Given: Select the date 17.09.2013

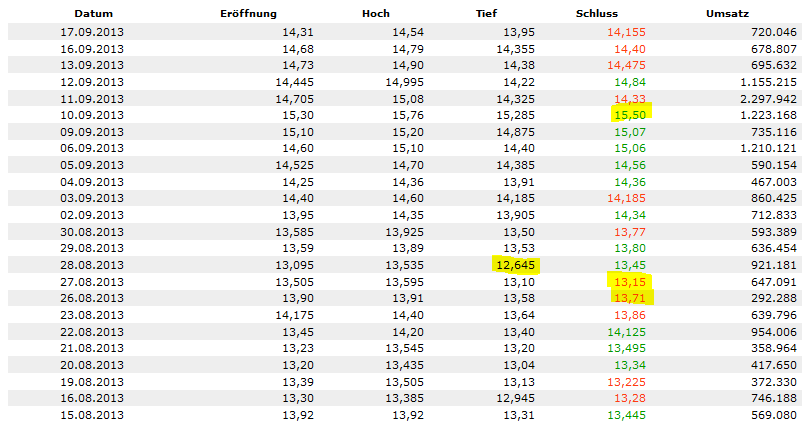Looking at the screenshot, I should (92, 32).
